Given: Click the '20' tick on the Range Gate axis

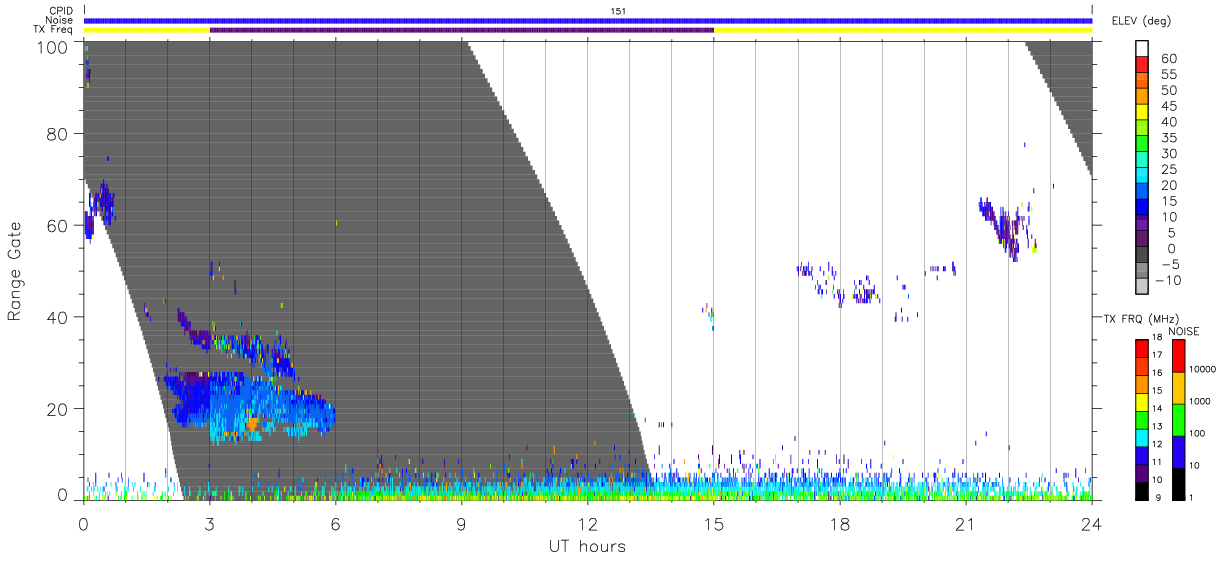Looking at the screenshot, I should (x=58, y=409).
